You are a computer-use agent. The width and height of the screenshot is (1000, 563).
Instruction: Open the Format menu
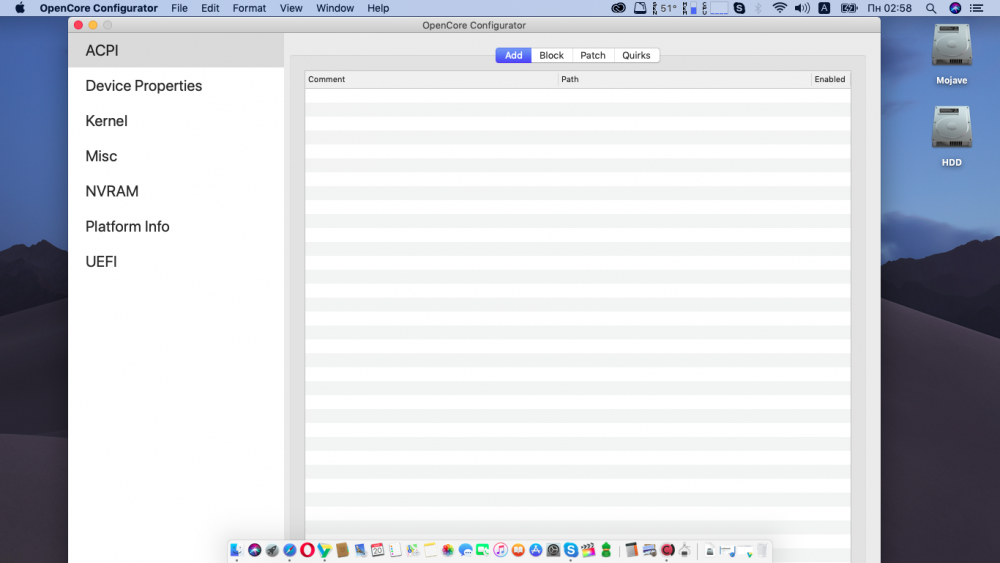249,8
